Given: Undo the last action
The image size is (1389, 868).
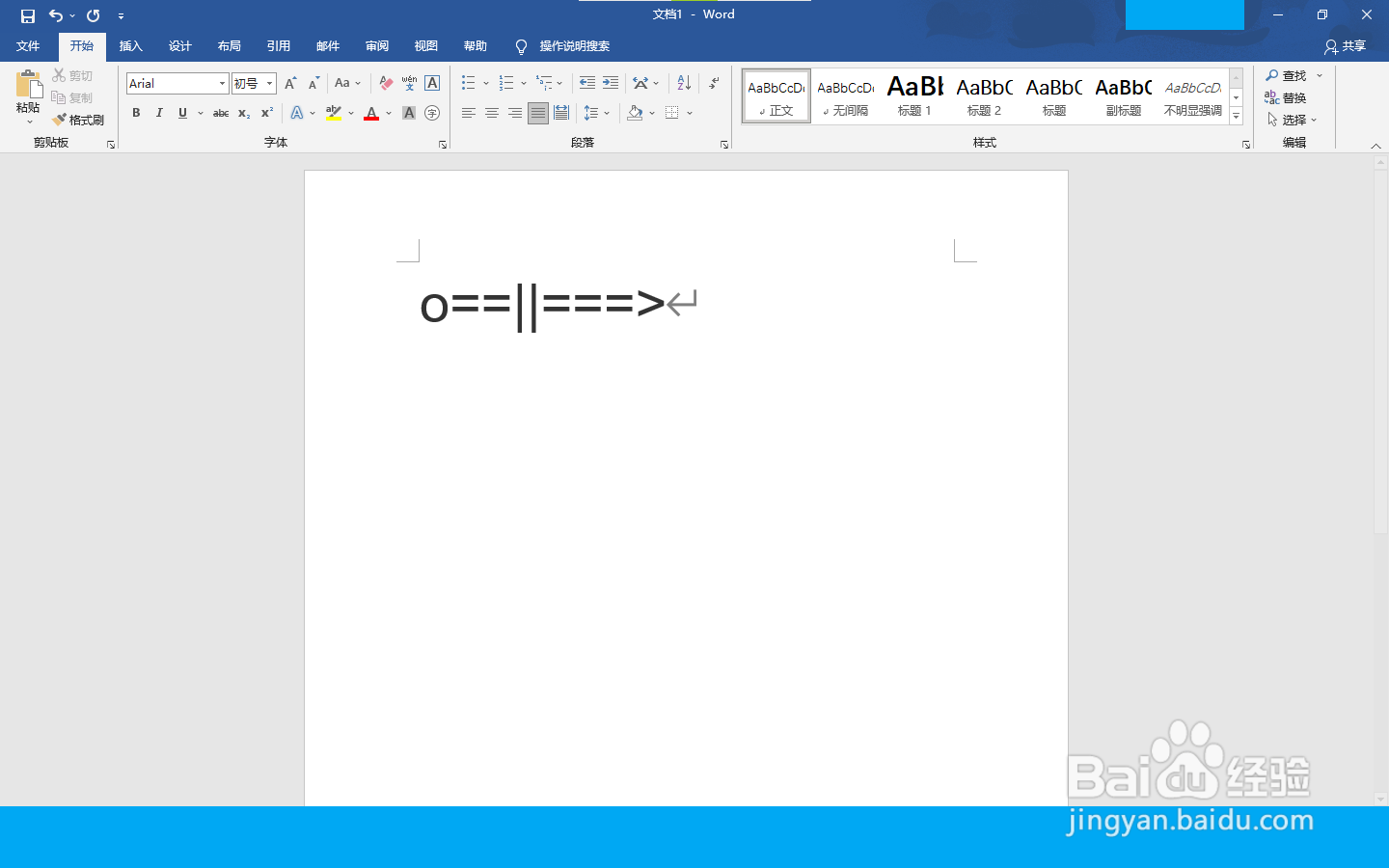Looking at the screenshot, I should click(x=56, y=15).
